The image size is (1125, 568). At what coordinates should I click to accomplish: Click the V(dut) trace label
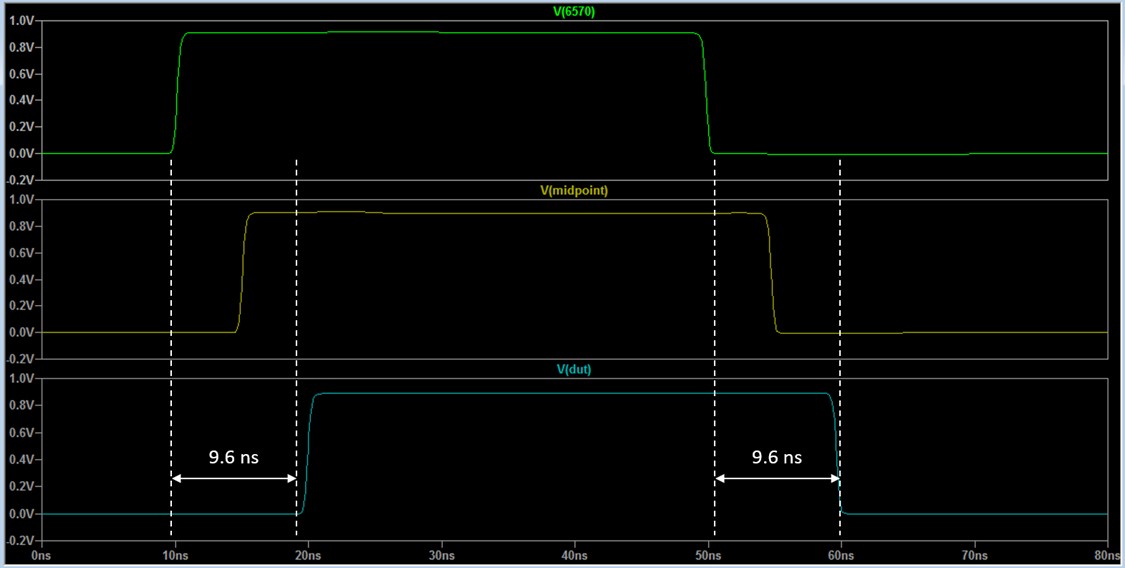click(574, 369)
